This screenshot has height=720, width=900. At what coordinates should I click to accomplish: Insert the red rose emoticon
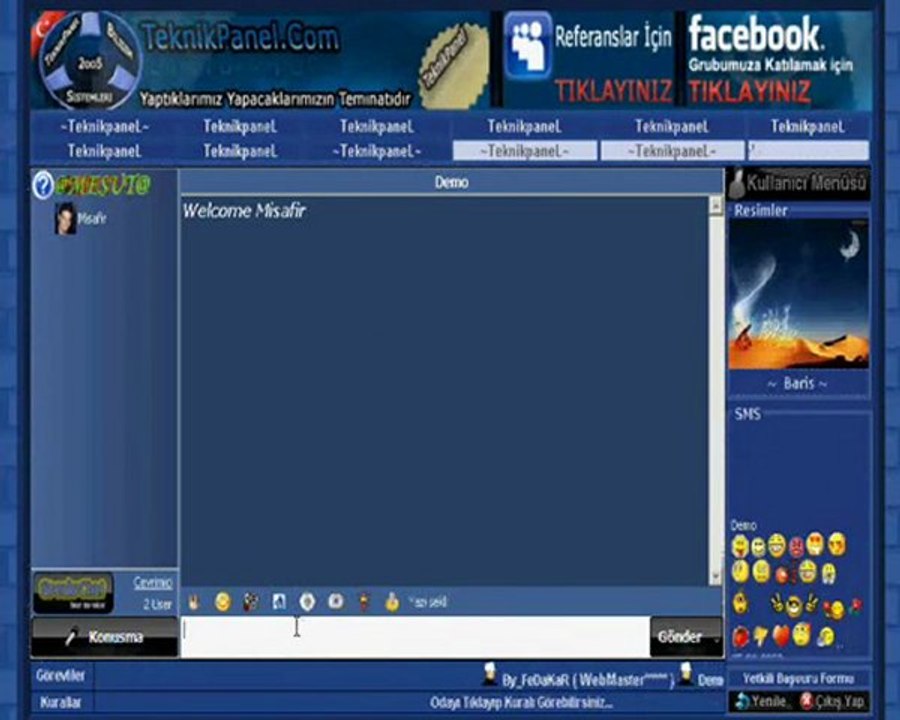pyautogui.click(x=855, y=606)
